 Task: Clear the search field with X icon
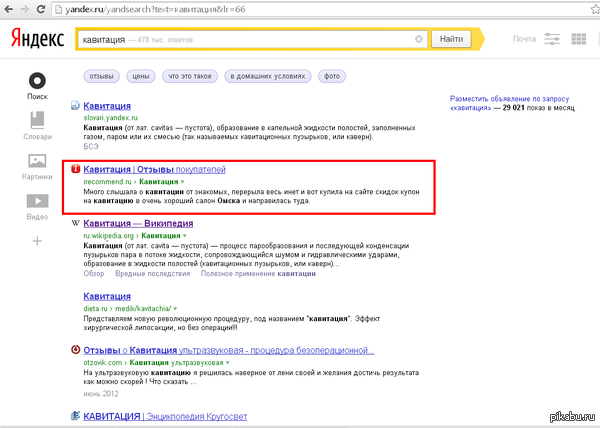tap(419, 40)
